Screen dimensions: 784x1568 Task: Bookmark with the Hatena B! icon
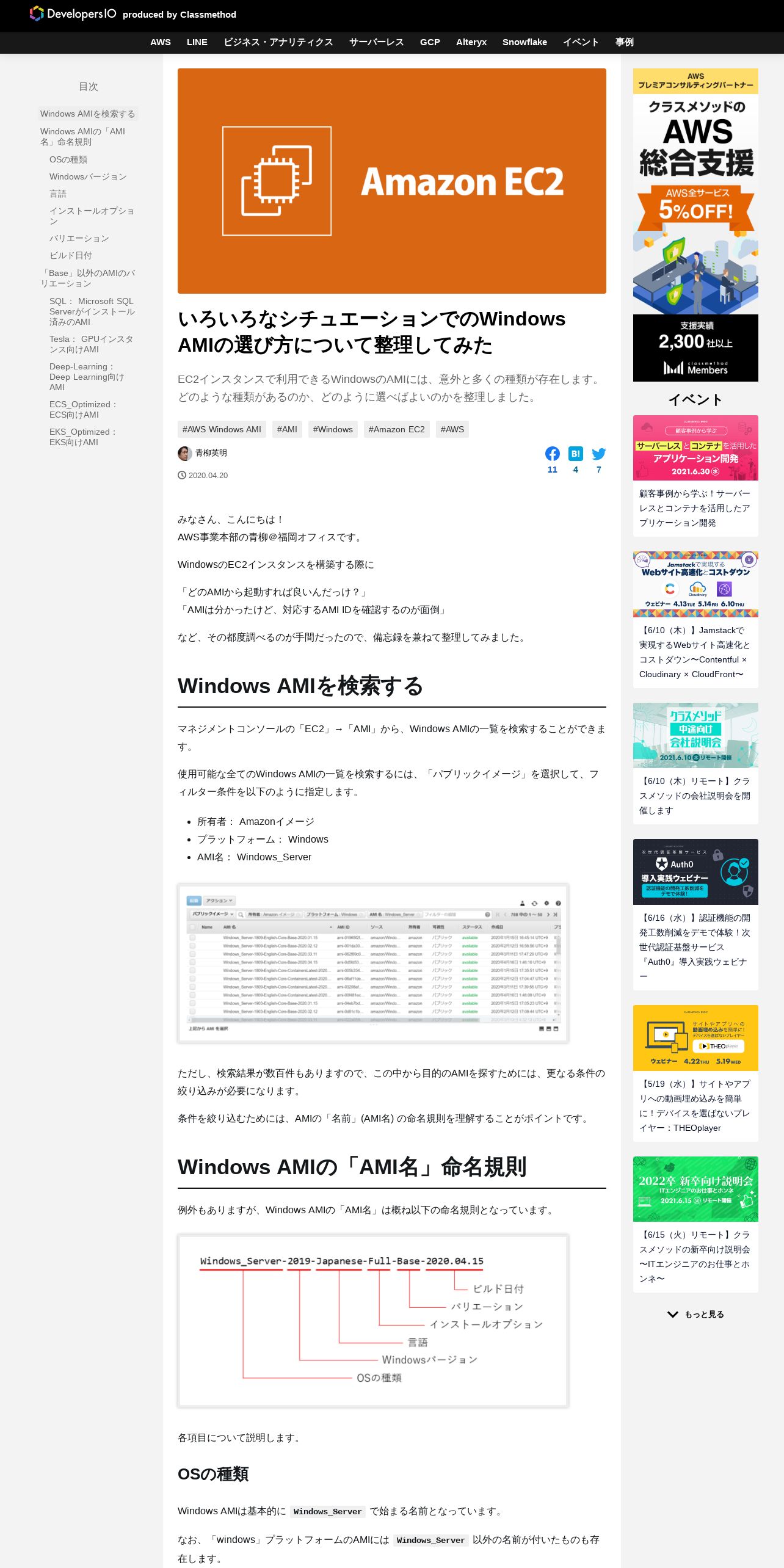click(575, 454)
